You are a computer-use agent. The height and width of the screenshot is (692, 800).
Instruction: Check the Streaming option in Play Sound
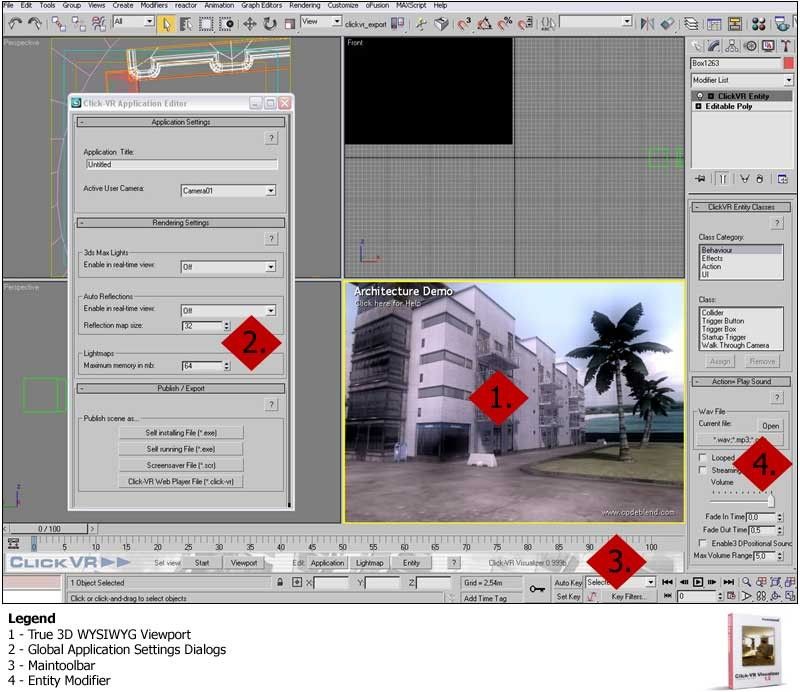pyautogui.click(x=701, y=470)
